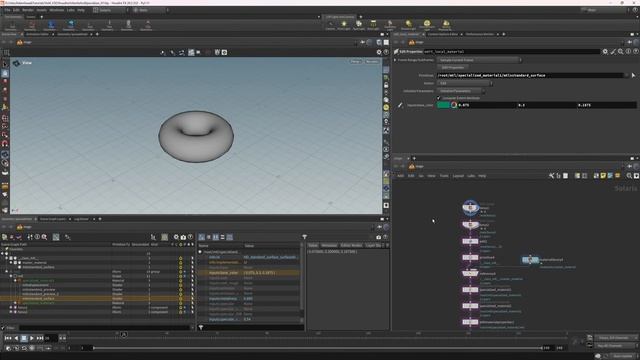Open the Action Edit dropdown
640x360 pixels.
coord(464,83)
